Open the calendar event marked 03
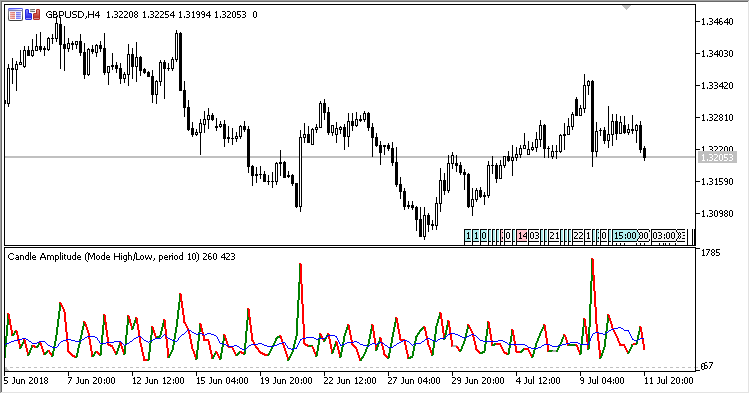The image size is (750, 394). pos(534,236)
